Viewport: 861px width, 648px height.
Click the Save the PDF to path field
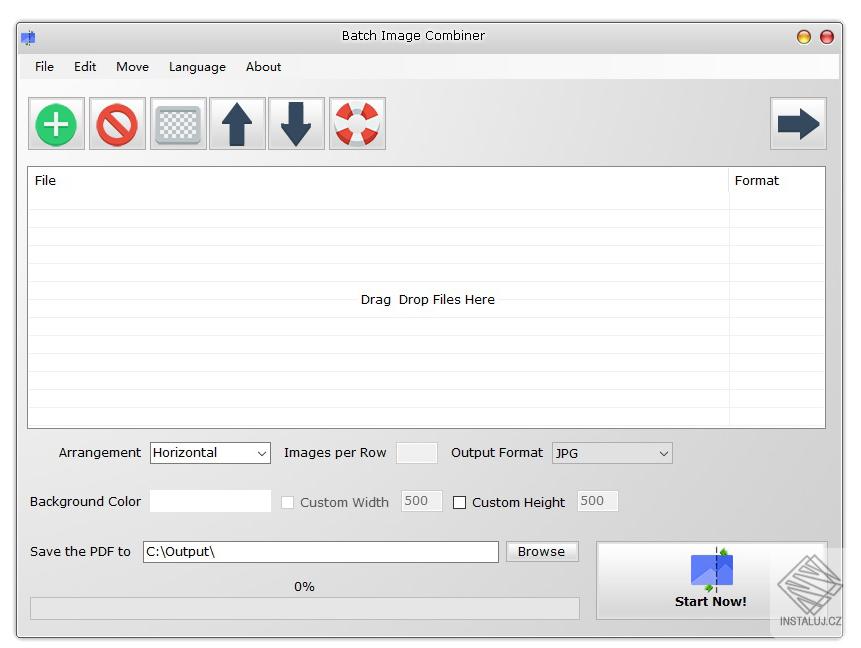pos(320,551)
